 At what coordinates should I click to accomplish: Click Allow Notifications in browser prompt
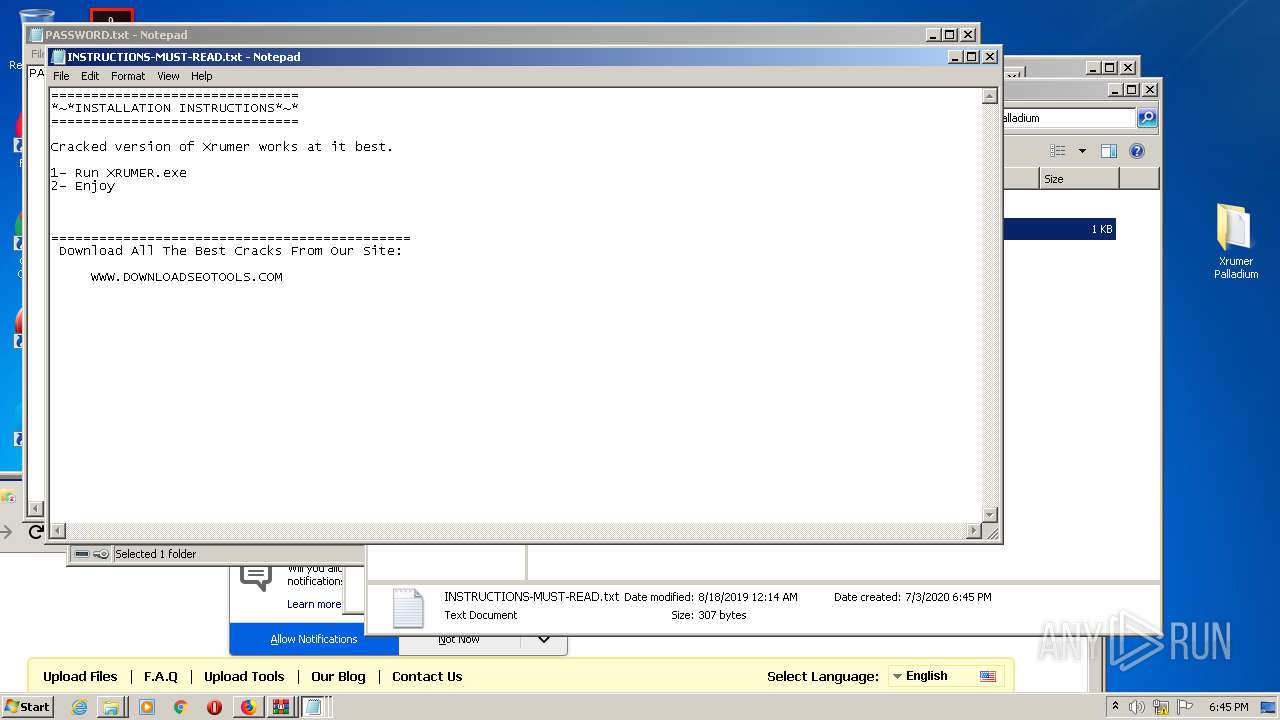click(x=314, y=639)
